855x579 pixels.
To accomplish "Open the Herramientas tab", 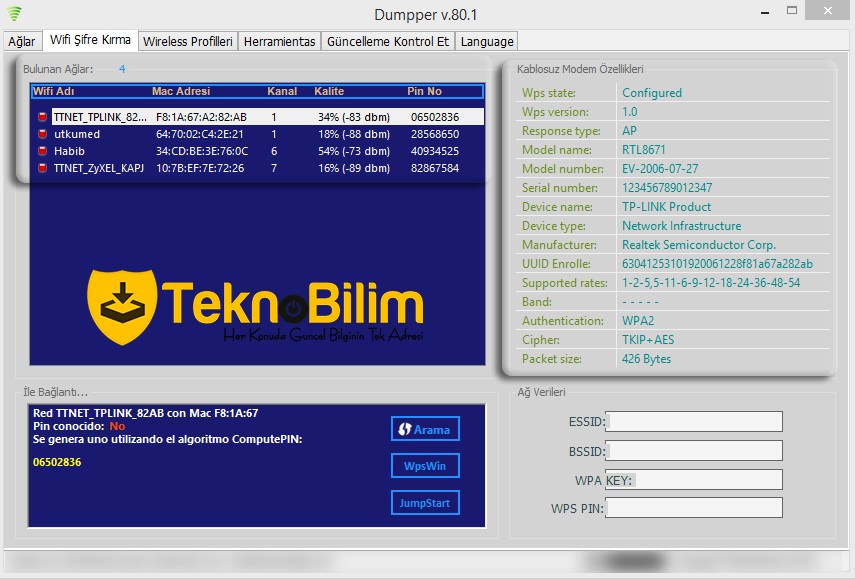I will point(280,42).
